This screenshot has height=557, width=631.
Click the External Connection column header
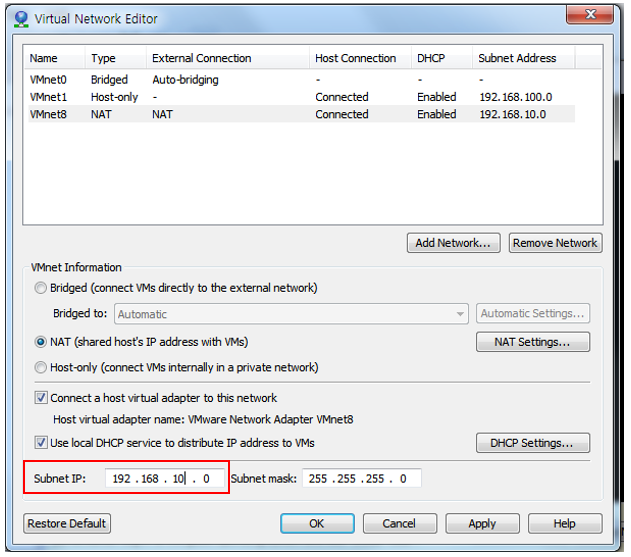(228, 58)
